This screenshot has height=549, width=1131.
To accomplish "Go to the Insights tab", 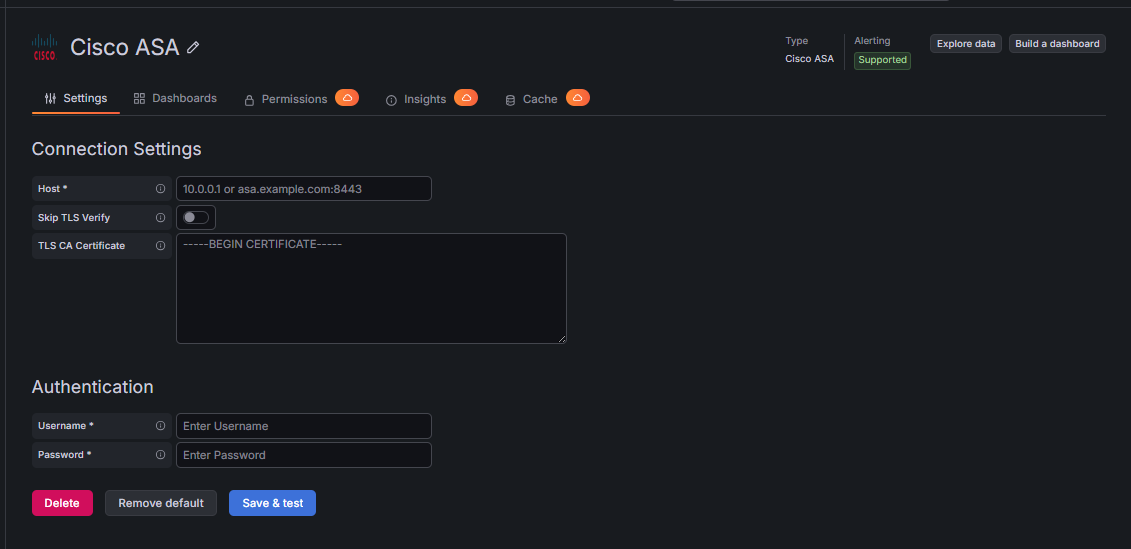I will (x=416, y=99).
